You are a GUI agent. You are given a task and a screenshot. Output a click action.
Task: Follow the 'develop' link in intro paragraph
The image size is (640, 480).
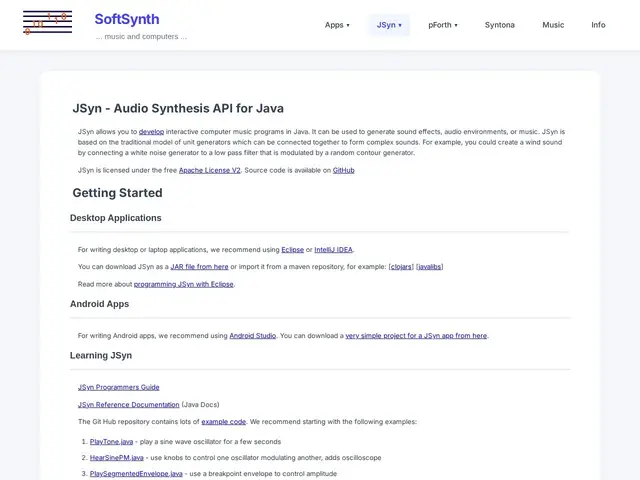(x=151, y=132)
